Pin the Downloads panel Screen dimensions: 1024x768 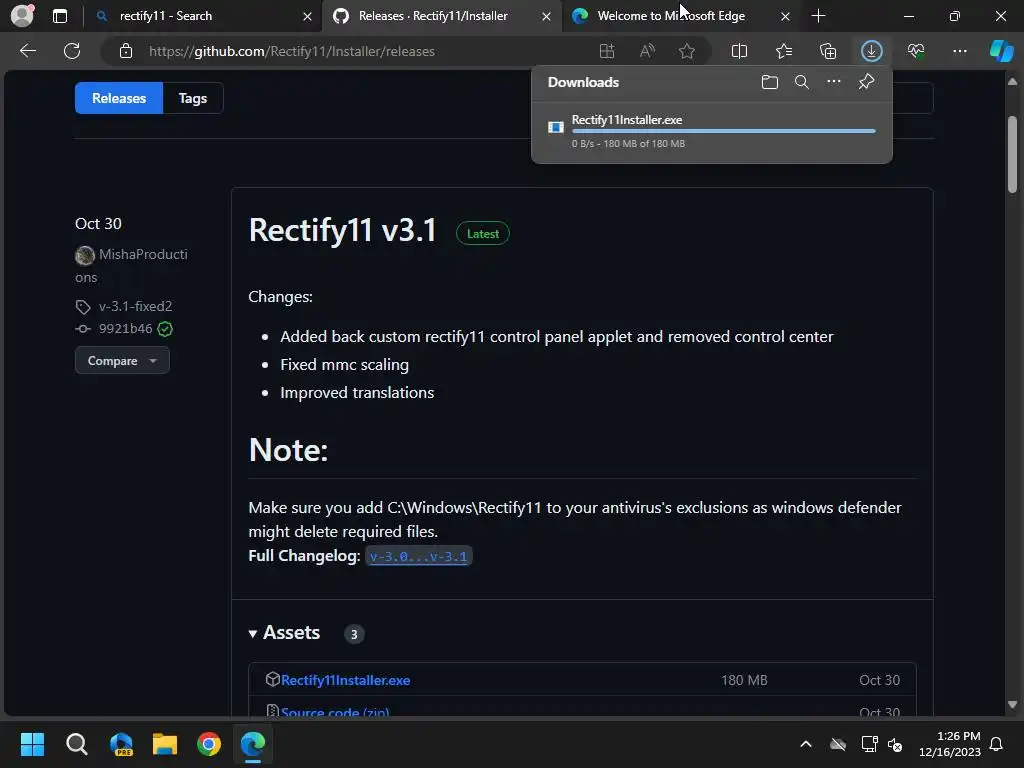coord(867,82)
